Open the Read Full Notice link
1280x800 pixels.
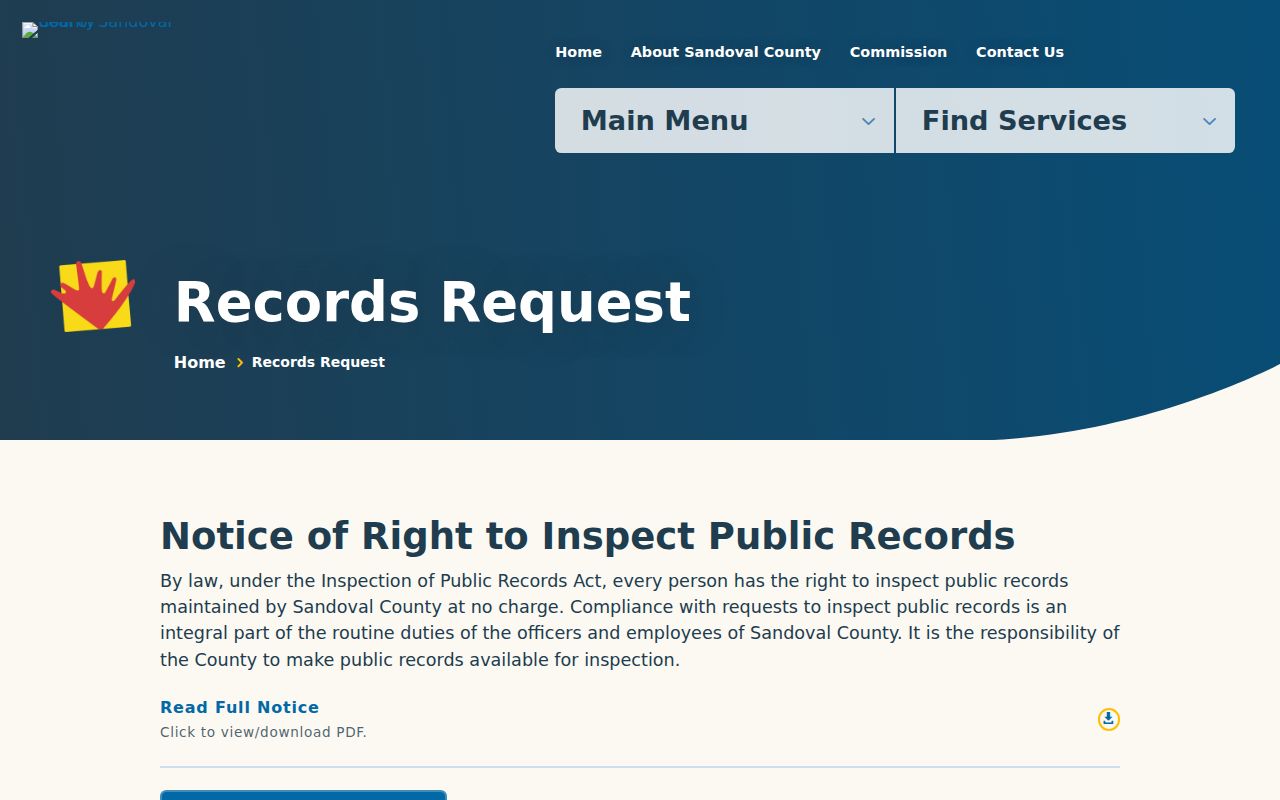coord(239,707)
